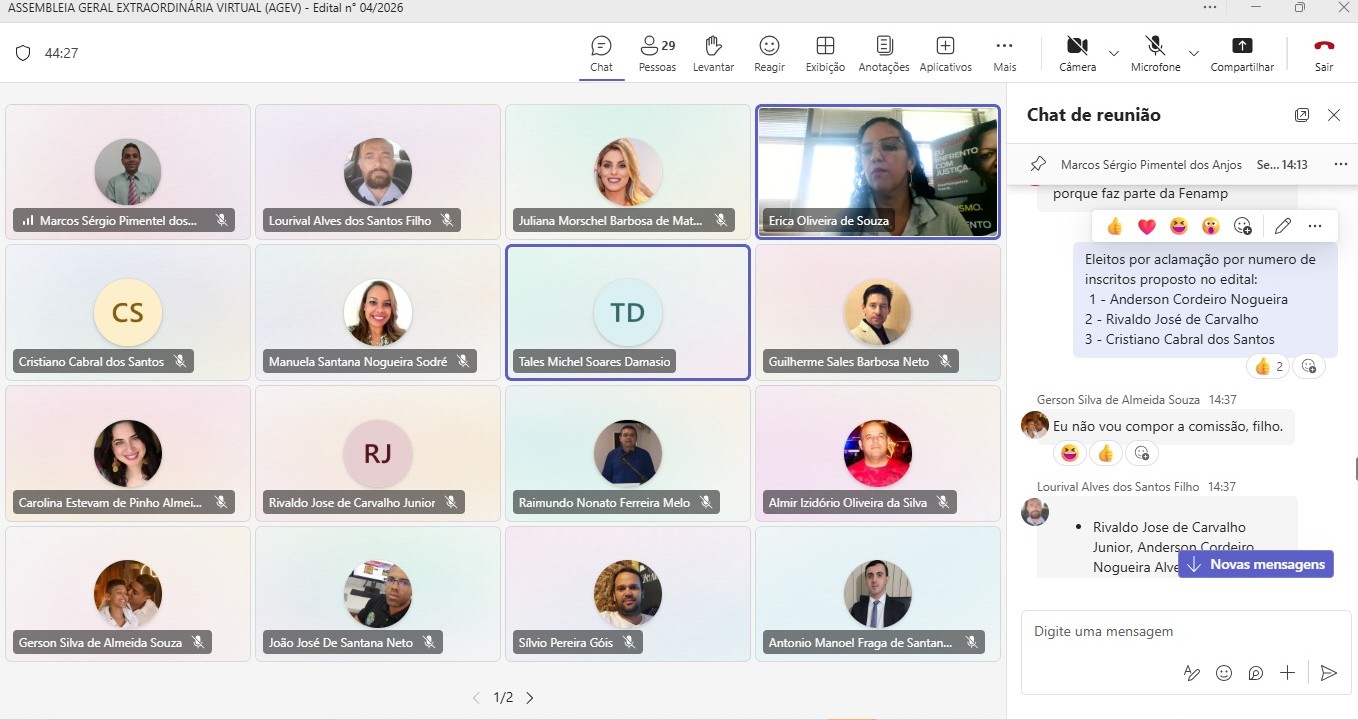Unmute the Microfone toggle
Image resolution: width=1358 pixels, height=720 pixels.
(1155, 53)
